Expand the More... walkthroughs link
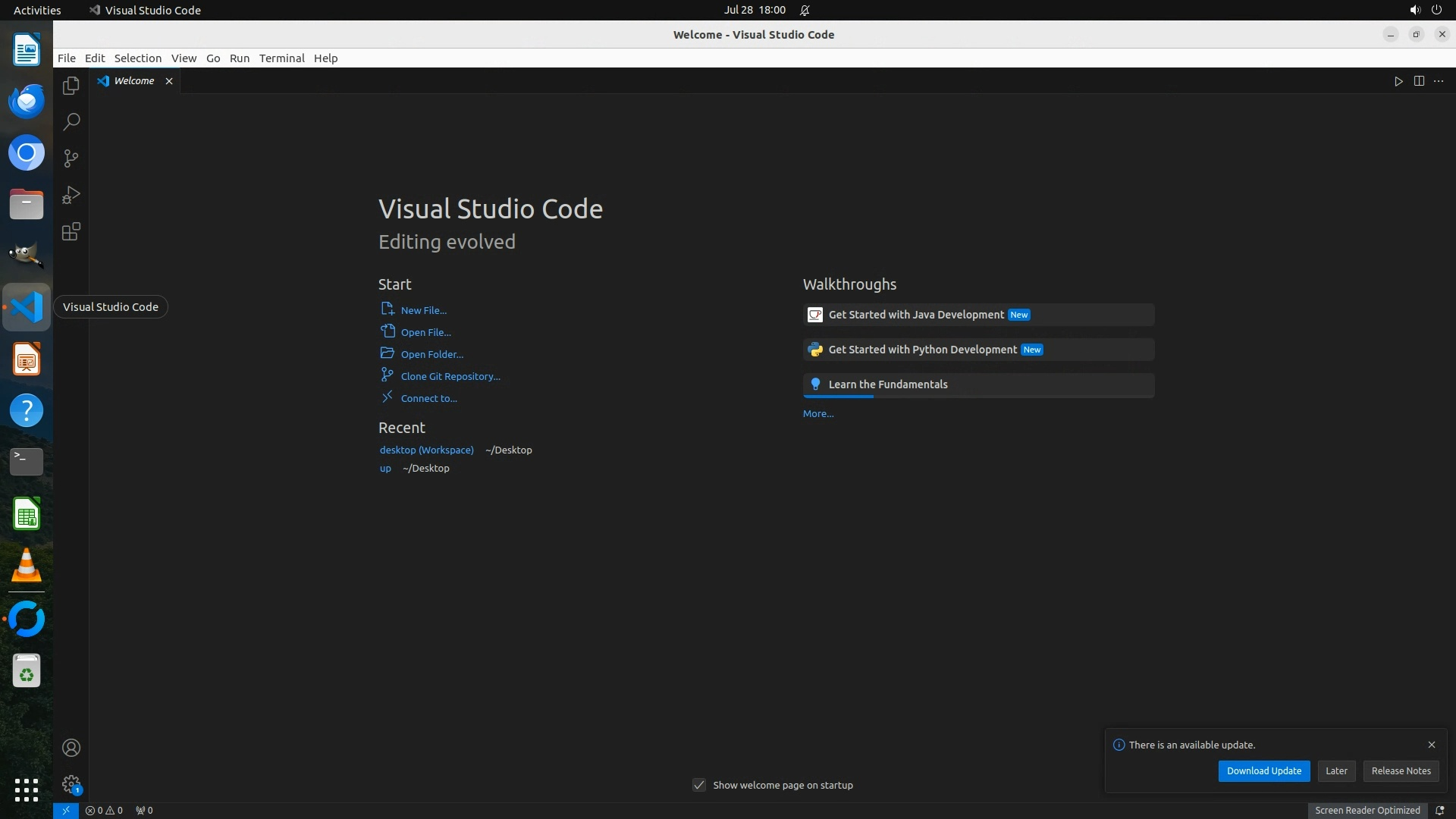1456x819 pixels. (818, 413)
